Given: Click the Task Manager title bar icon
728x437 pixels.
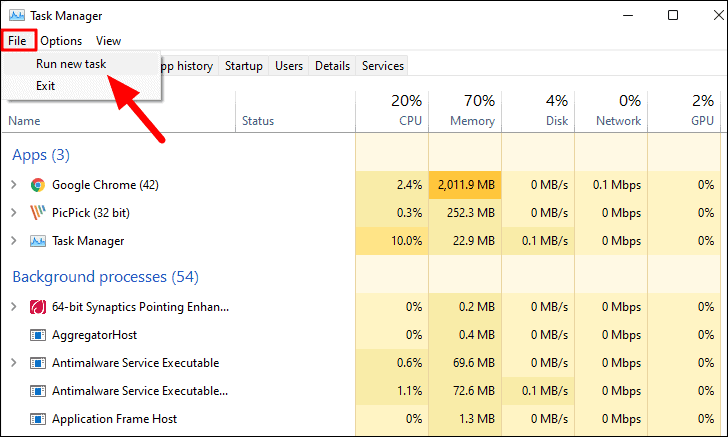Looking at the screenshot, I should [17, 15].
